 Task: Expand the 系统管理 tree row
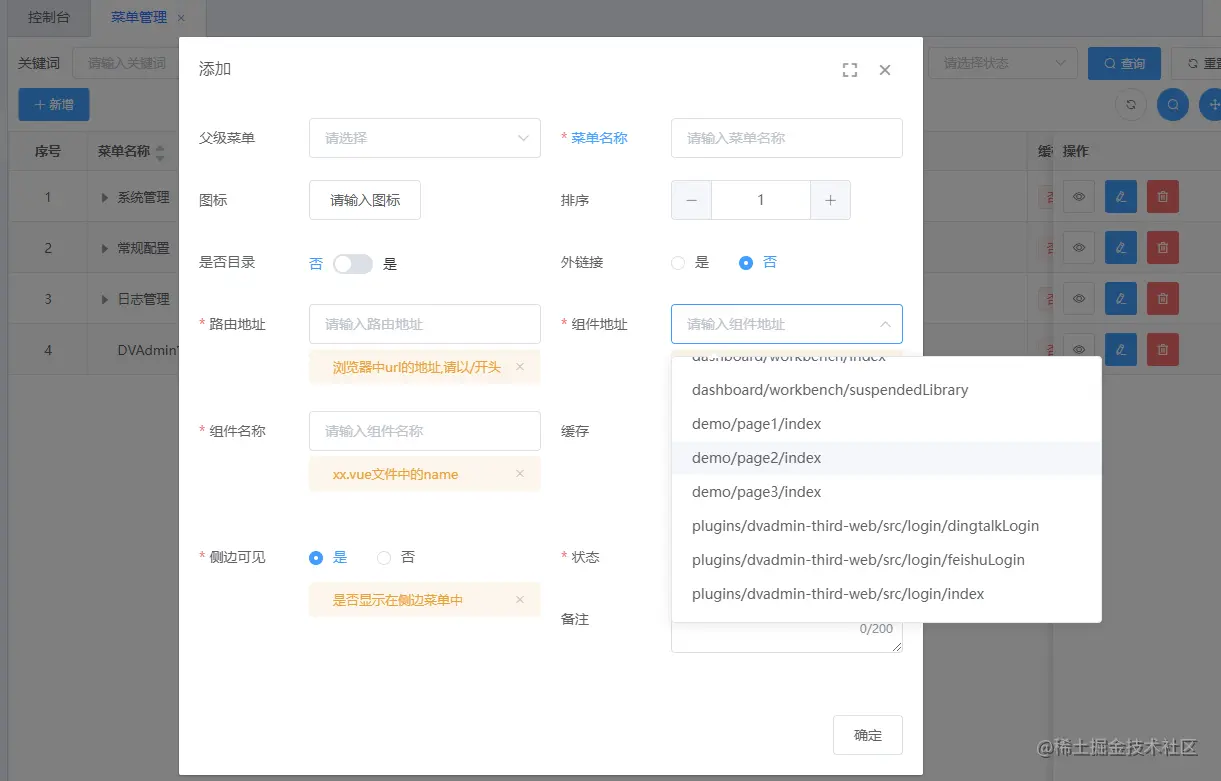pyautogui.click(x=105, y=198)
